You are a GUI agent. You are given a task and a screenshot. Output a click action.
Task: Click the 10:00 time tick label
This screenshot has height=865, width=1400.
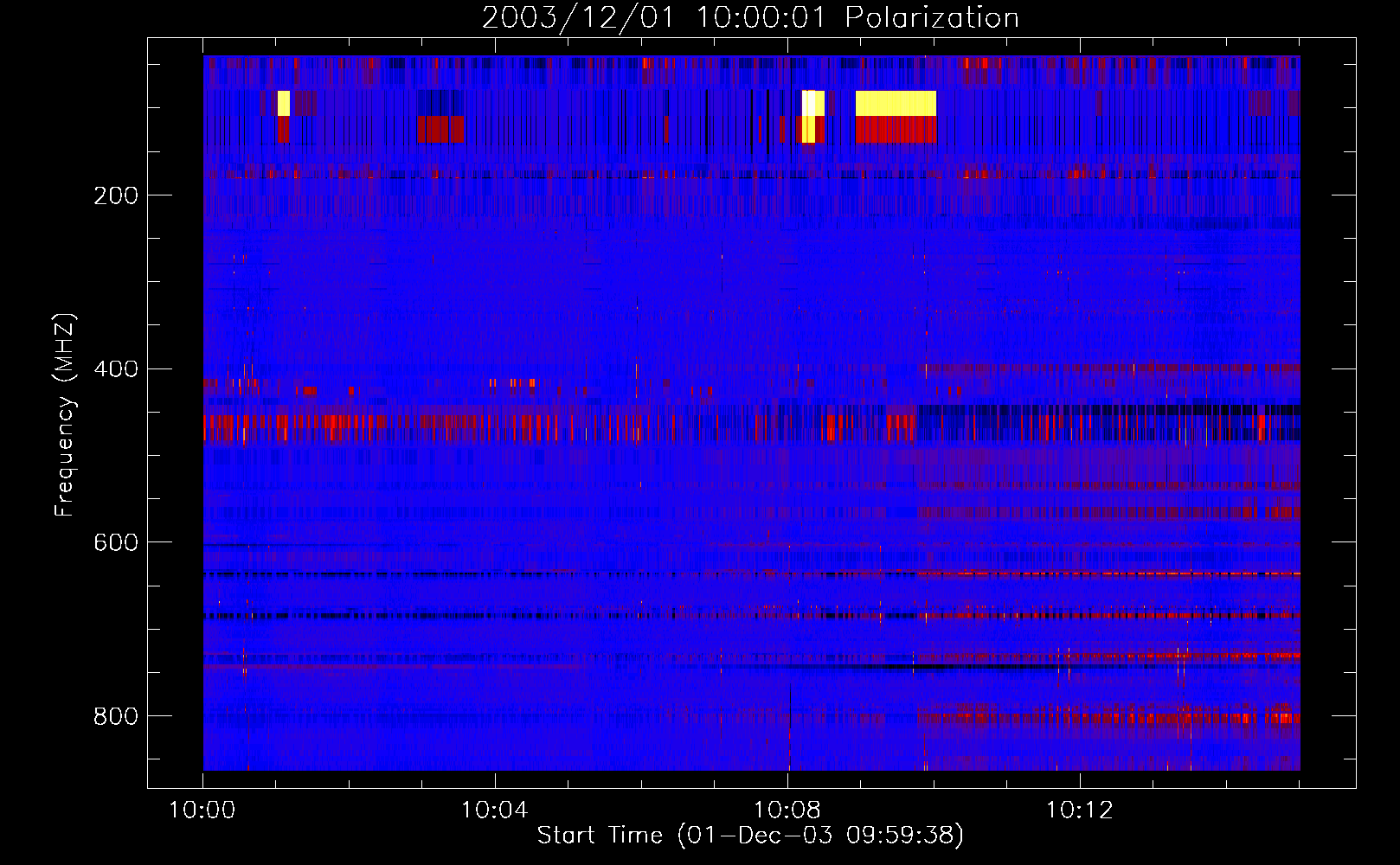point(202,811)
